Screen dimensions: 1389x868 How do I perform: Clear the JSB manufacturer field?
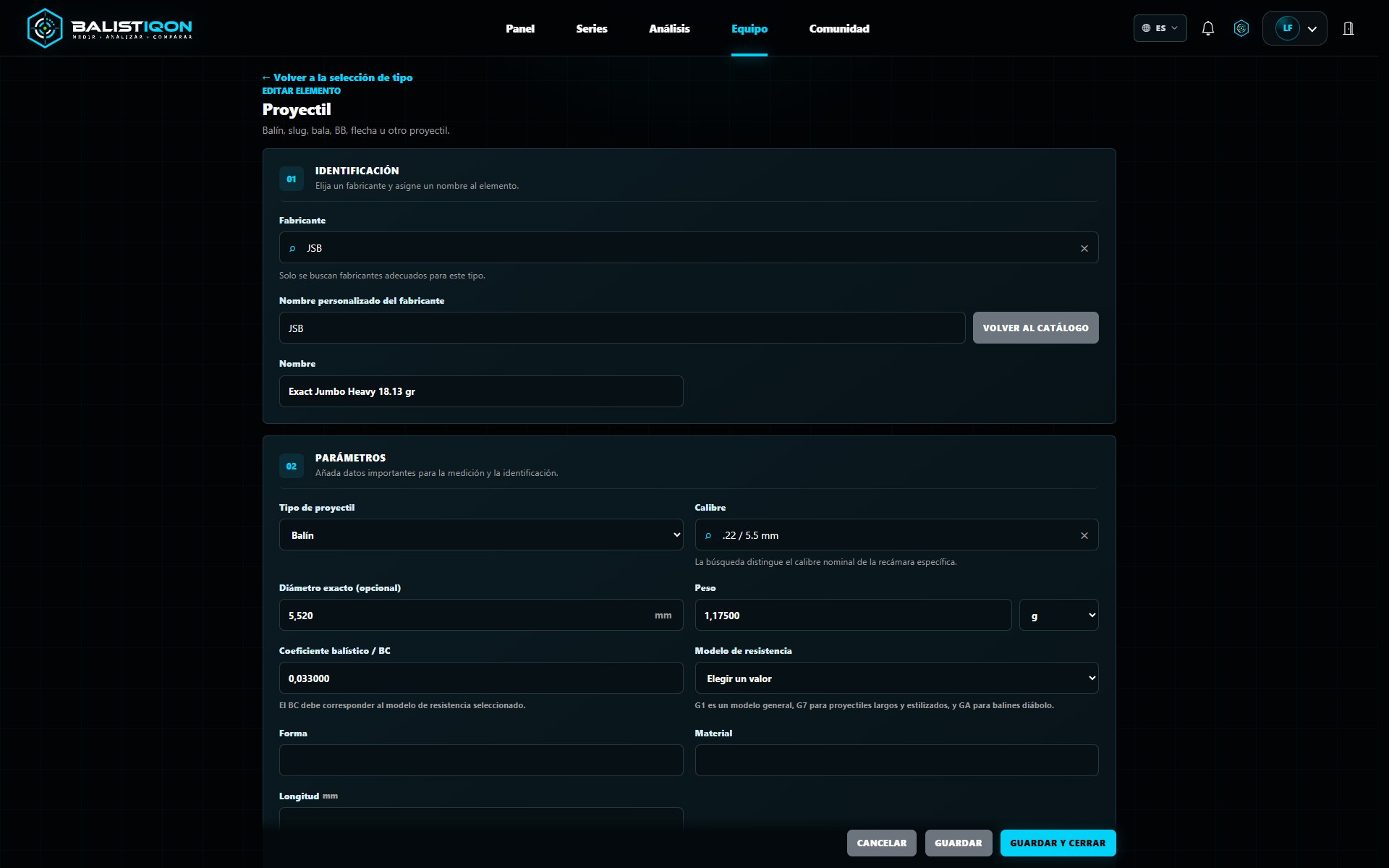[x=1084, y=248]
